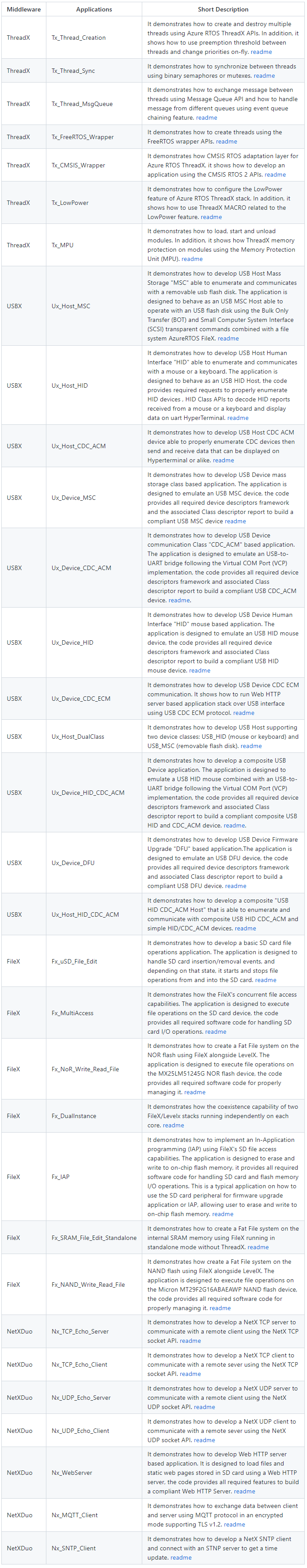Screen dimensions: 307x1568
Task: Open Tx_Thread_MsgQueue readme link
Action: click(206, 117)
